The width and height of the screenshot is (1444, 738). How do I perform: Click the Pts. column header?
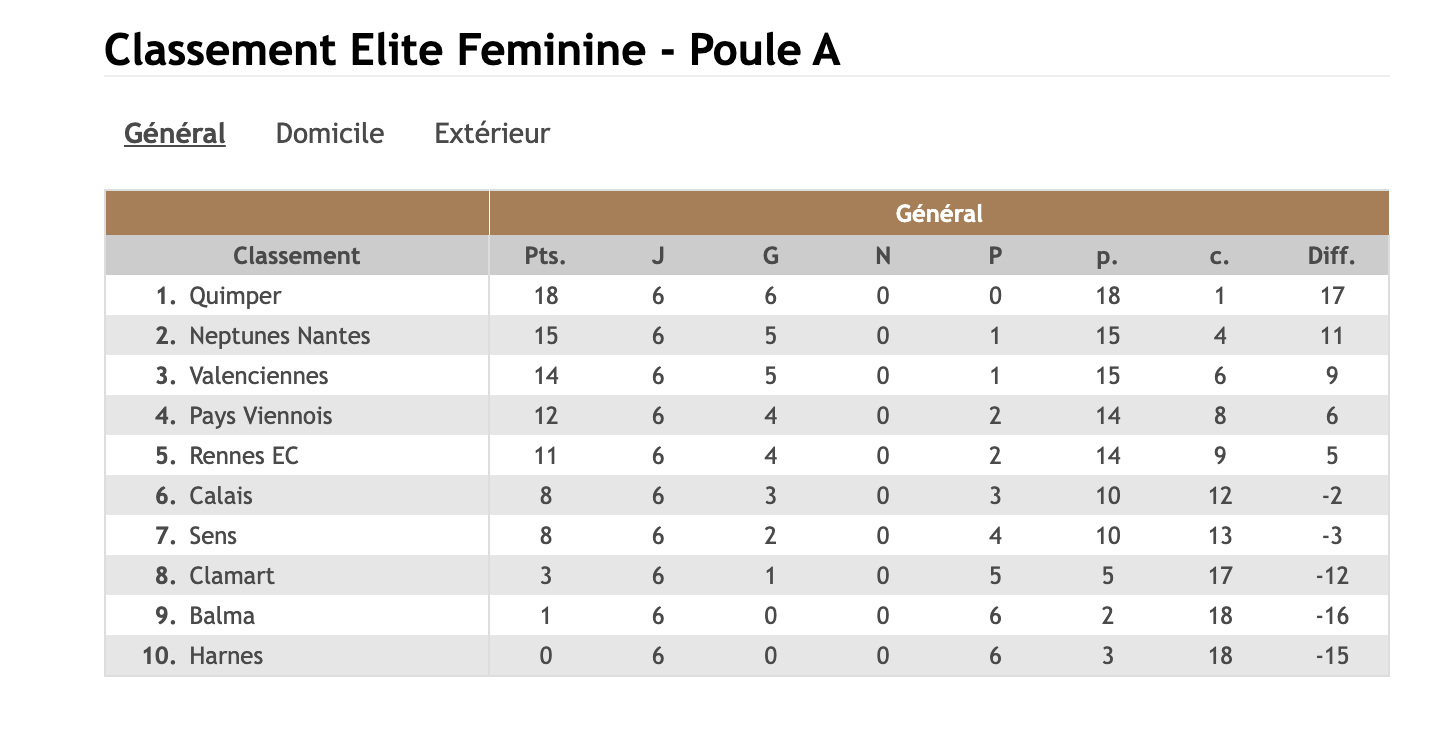click(x=545, y=256)
